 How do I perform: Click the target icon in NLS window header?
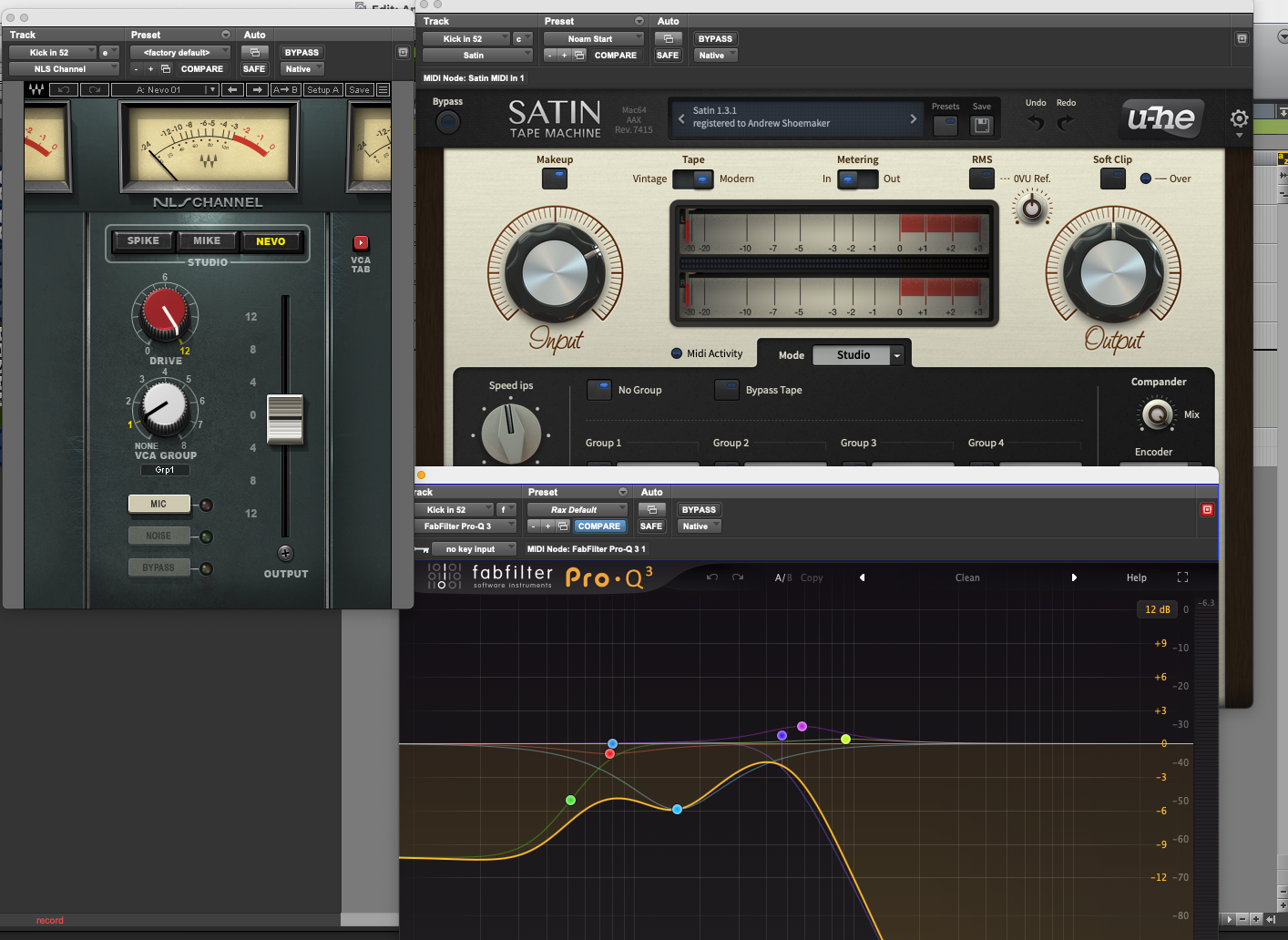tap(403, 53)
